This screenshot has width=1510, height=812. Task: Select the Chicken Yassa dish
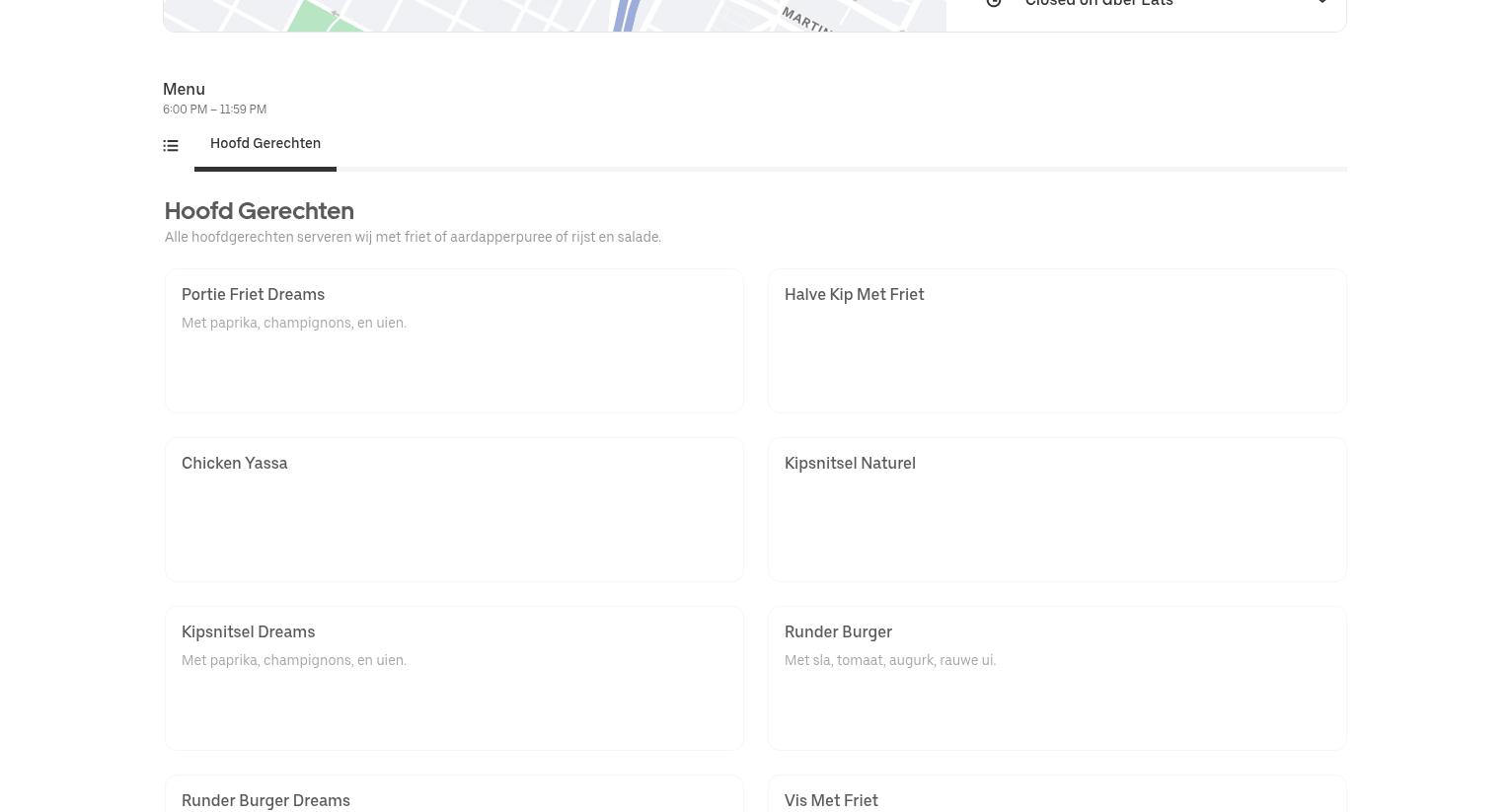click(x=453, y=509)
